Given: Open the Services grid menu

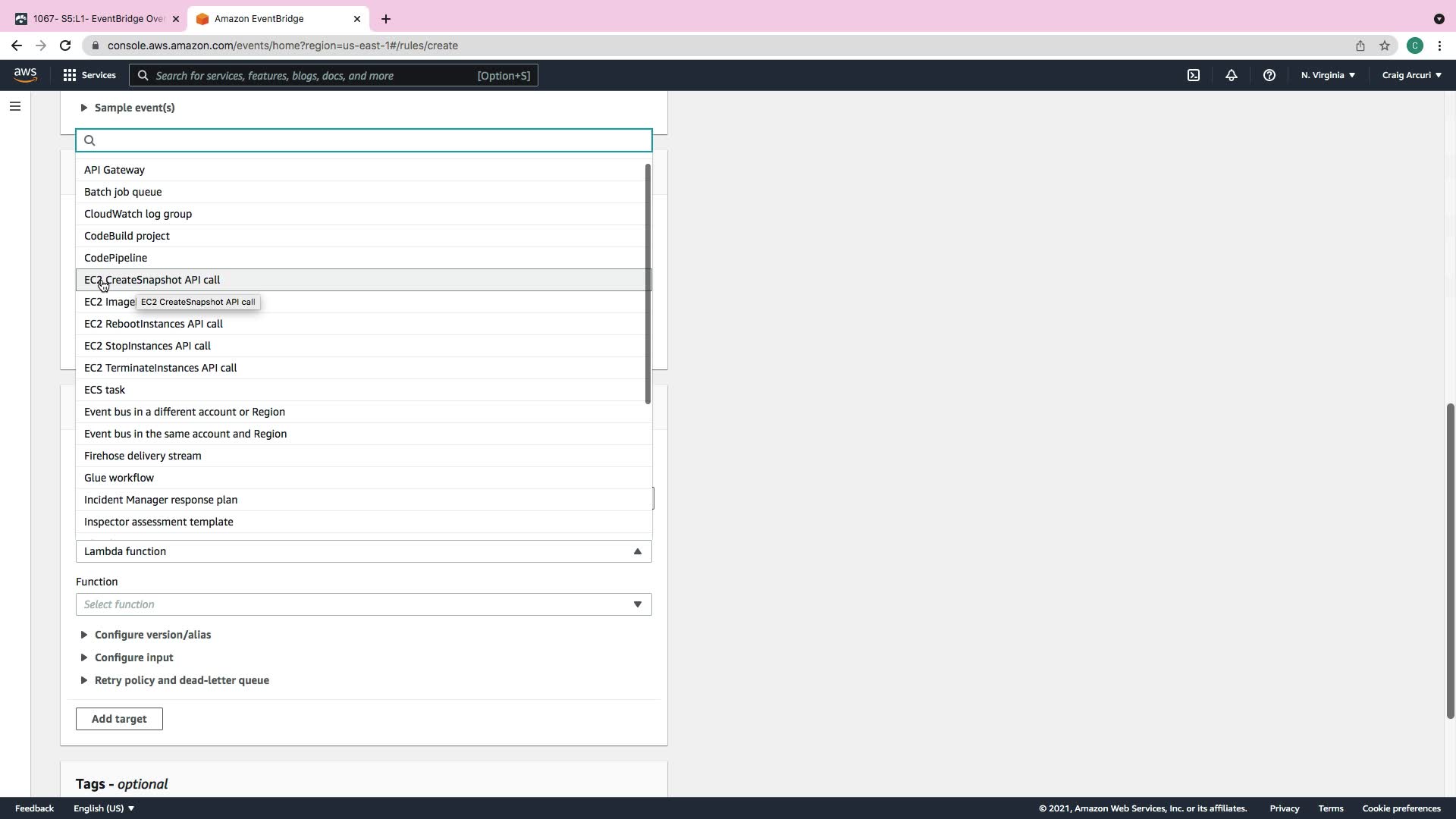Looking at the screenshot, I should coord(89,75).
